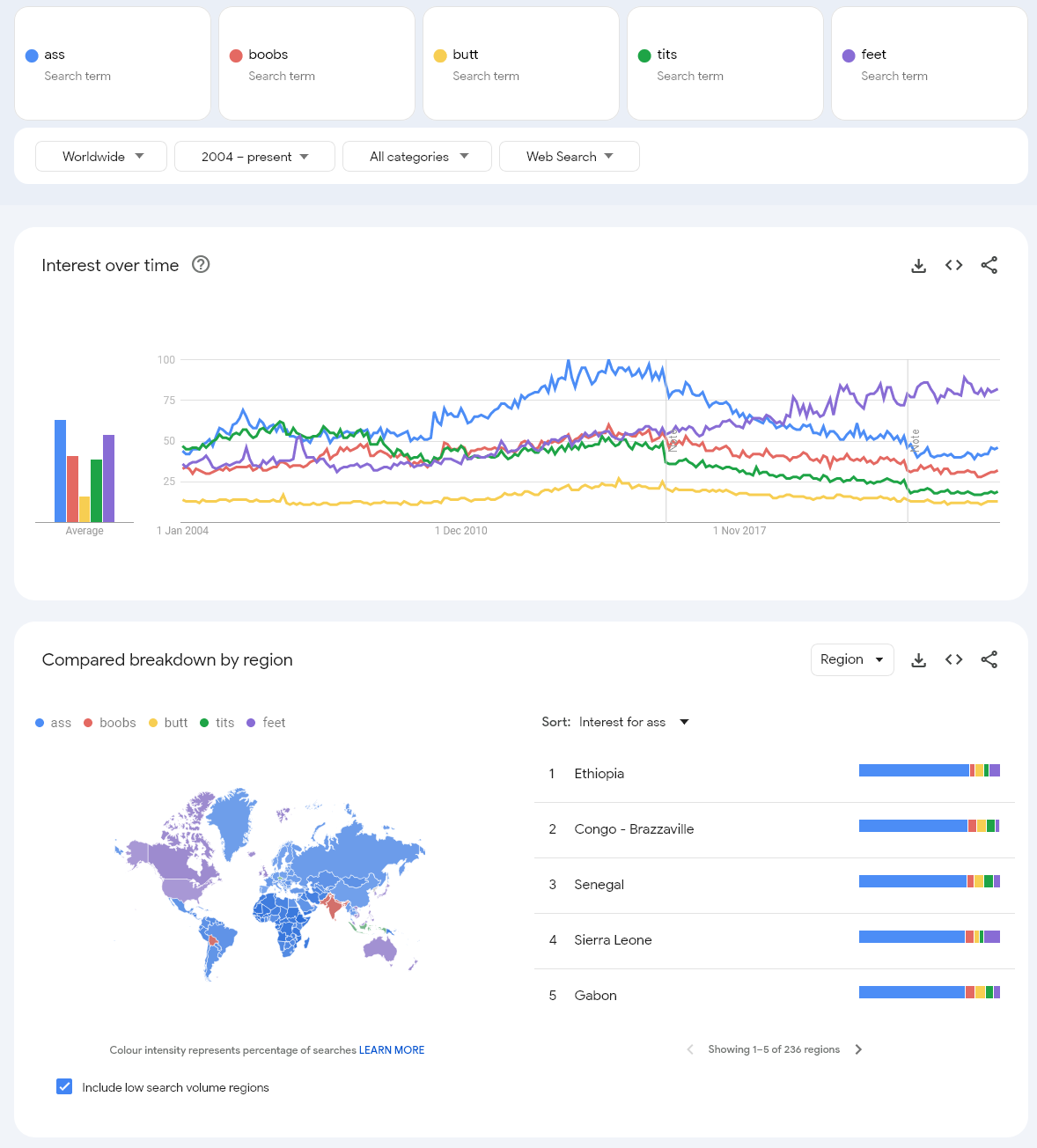This screenshot has width=1037, height=1148.
Task: Open the Web Search type dropdown
Action: [570, 157]
